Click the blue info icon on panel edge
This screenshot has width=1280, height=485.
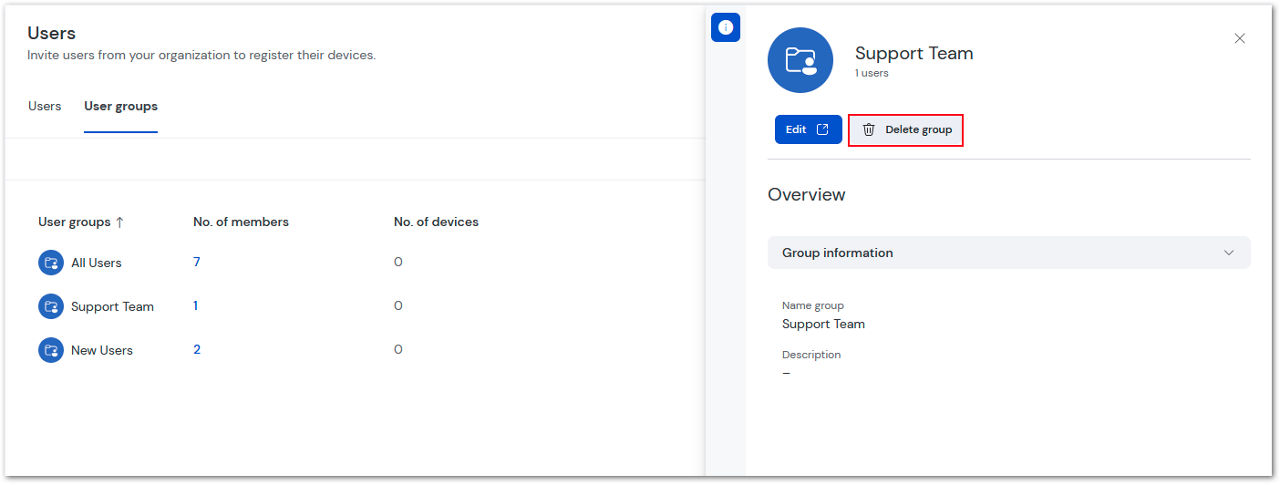(x=725, y=28)
